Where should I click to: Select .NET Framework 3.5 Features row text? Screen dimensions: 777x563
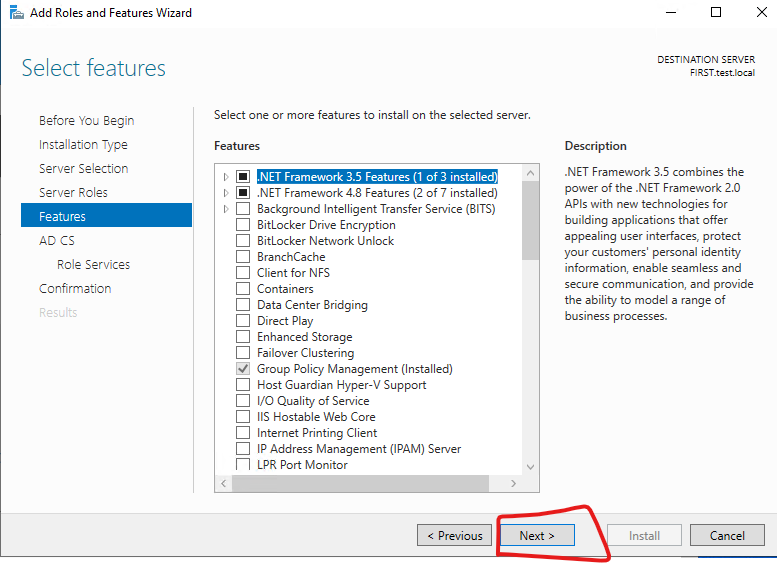tap(377, 177)
